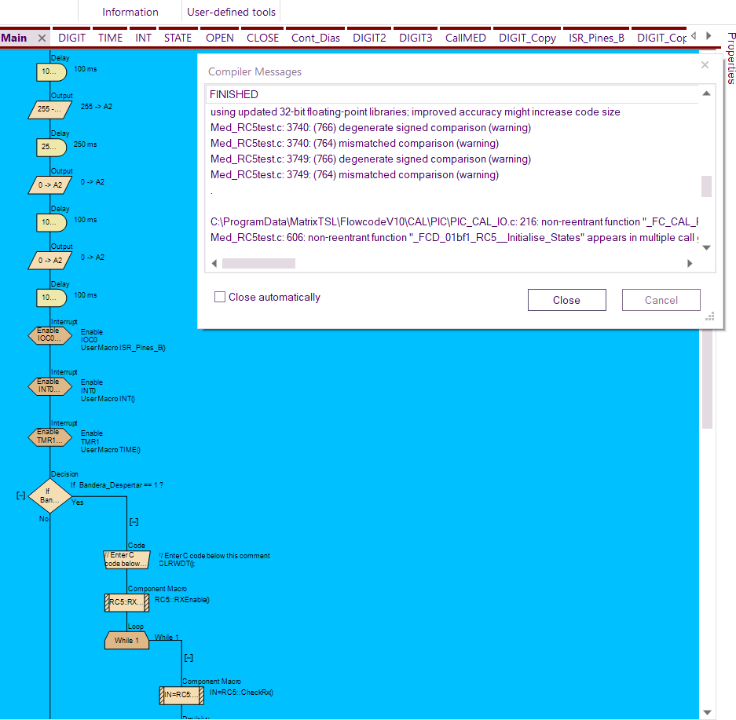The width and height of the screenshot is (736, 720).
Task: Select the RC5::RXEnable Component Macro icon
Action: pos(127,602)
